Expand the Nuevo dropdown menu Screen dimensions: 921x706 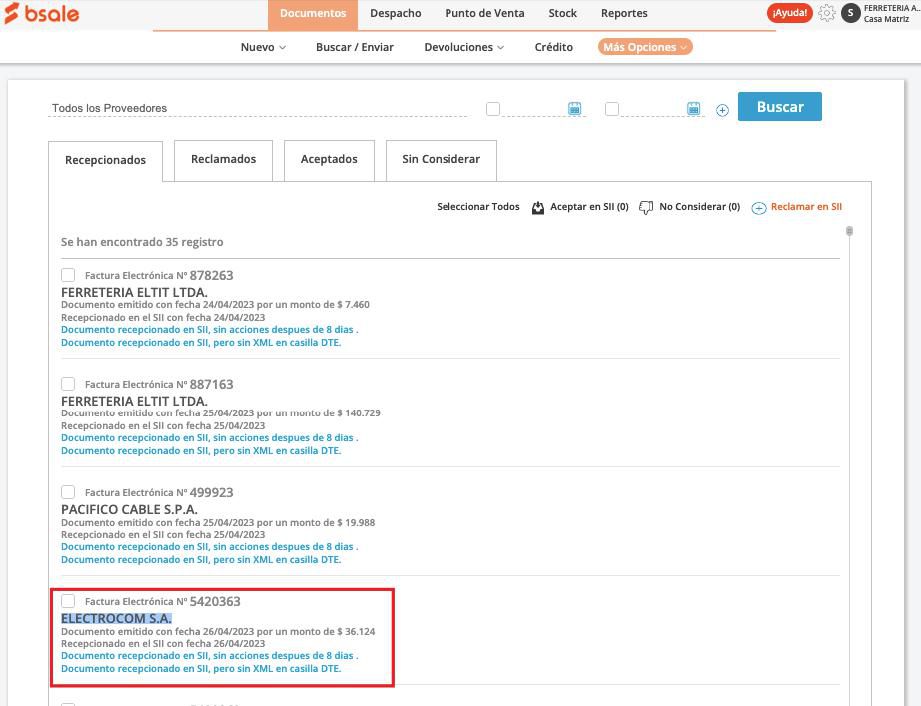coord(263,47)
